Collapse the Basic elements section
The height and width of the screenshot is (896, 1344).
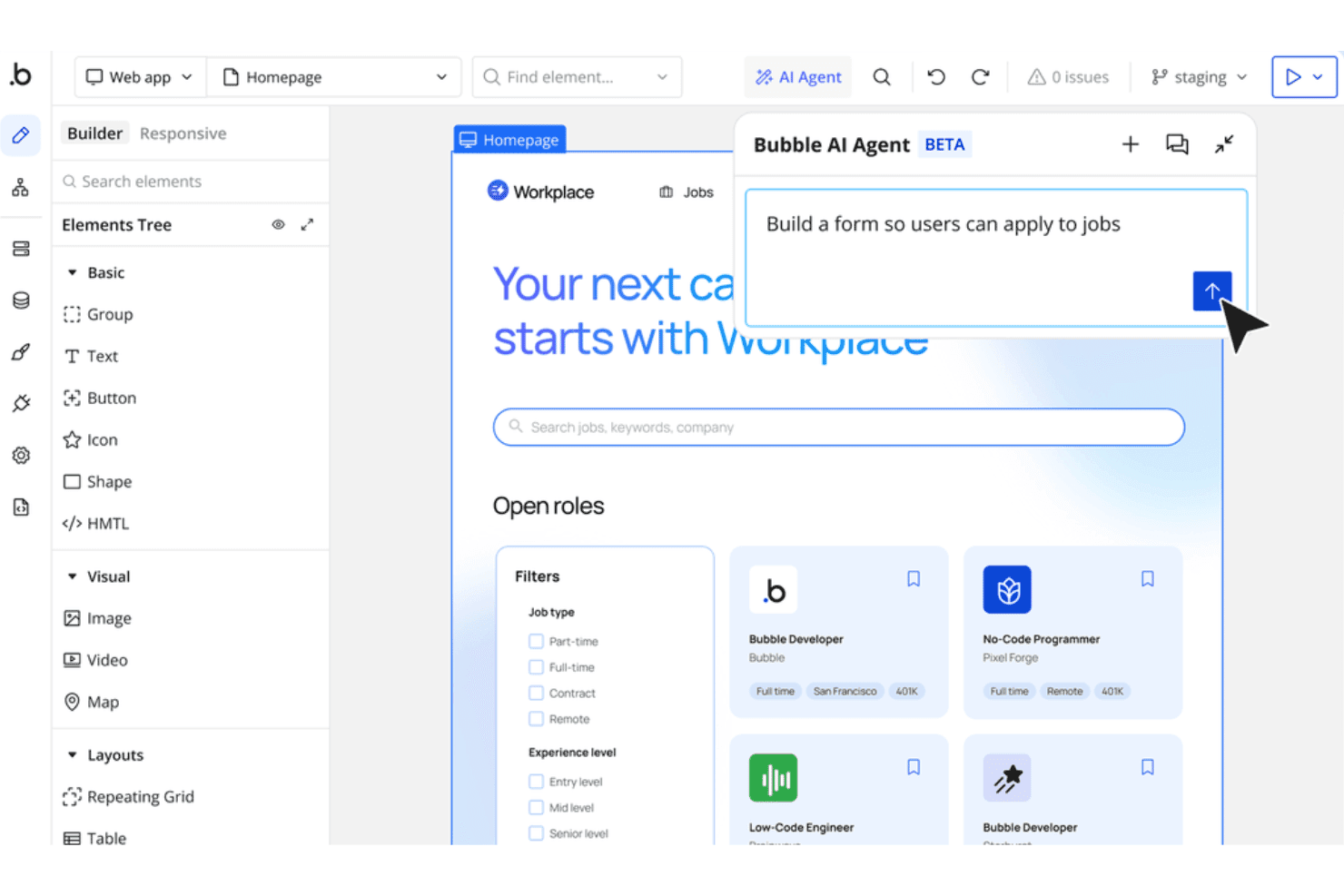pyautogui.click(x=73, y=272)
